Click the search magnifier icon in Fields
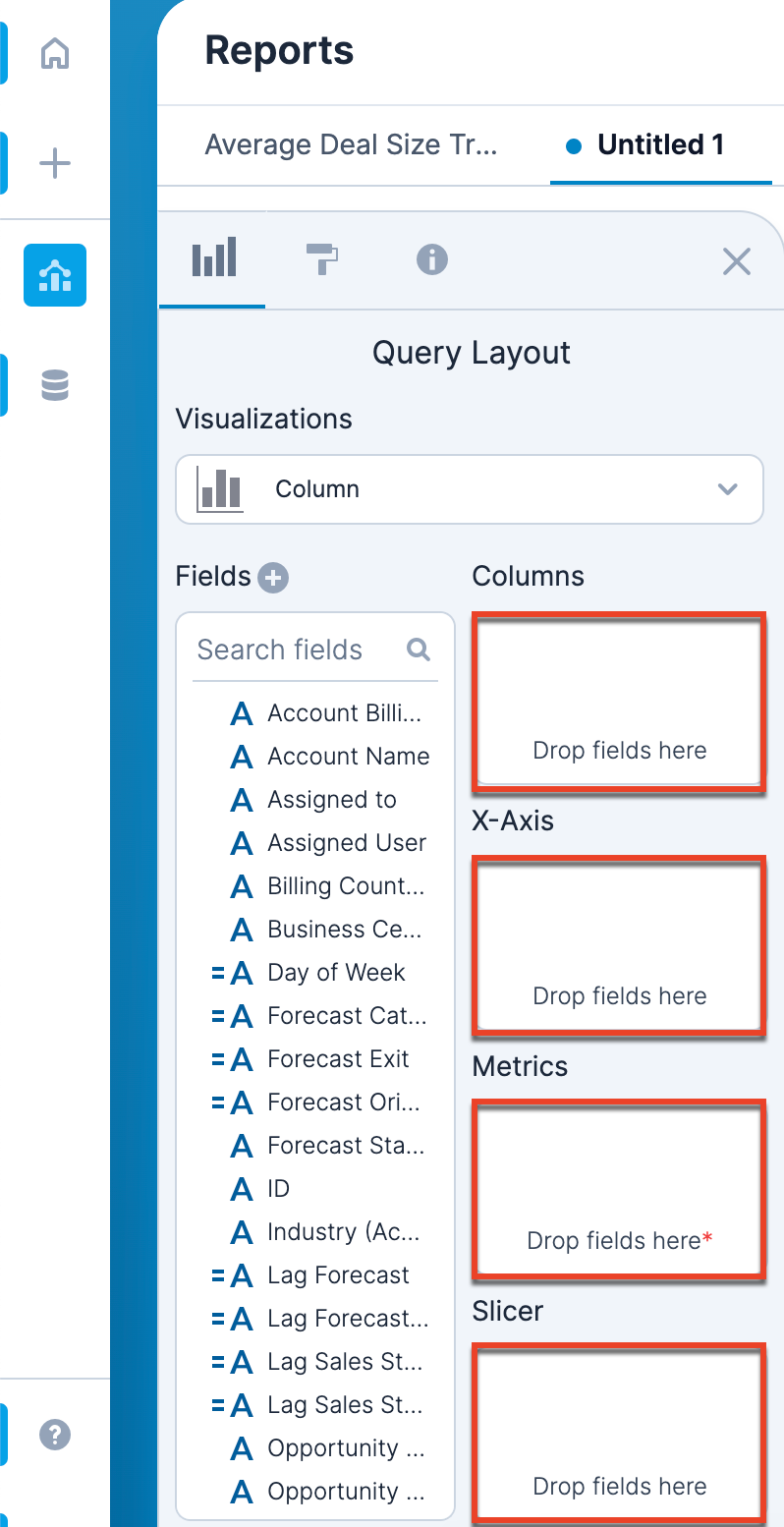 (419, 650)
